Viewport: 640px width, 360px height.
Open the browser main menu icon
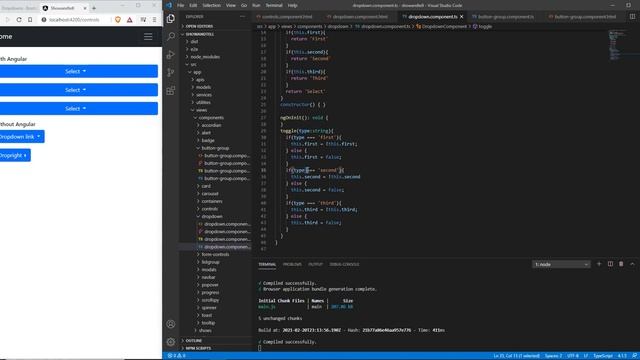click(154, 20)
